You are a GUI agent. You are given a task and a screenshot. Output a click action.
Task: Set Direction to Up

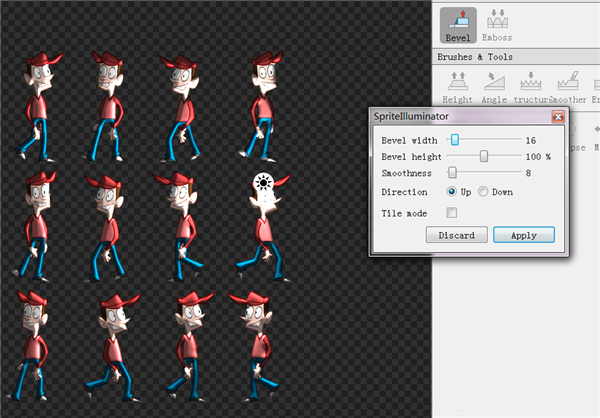pos(452,192)
